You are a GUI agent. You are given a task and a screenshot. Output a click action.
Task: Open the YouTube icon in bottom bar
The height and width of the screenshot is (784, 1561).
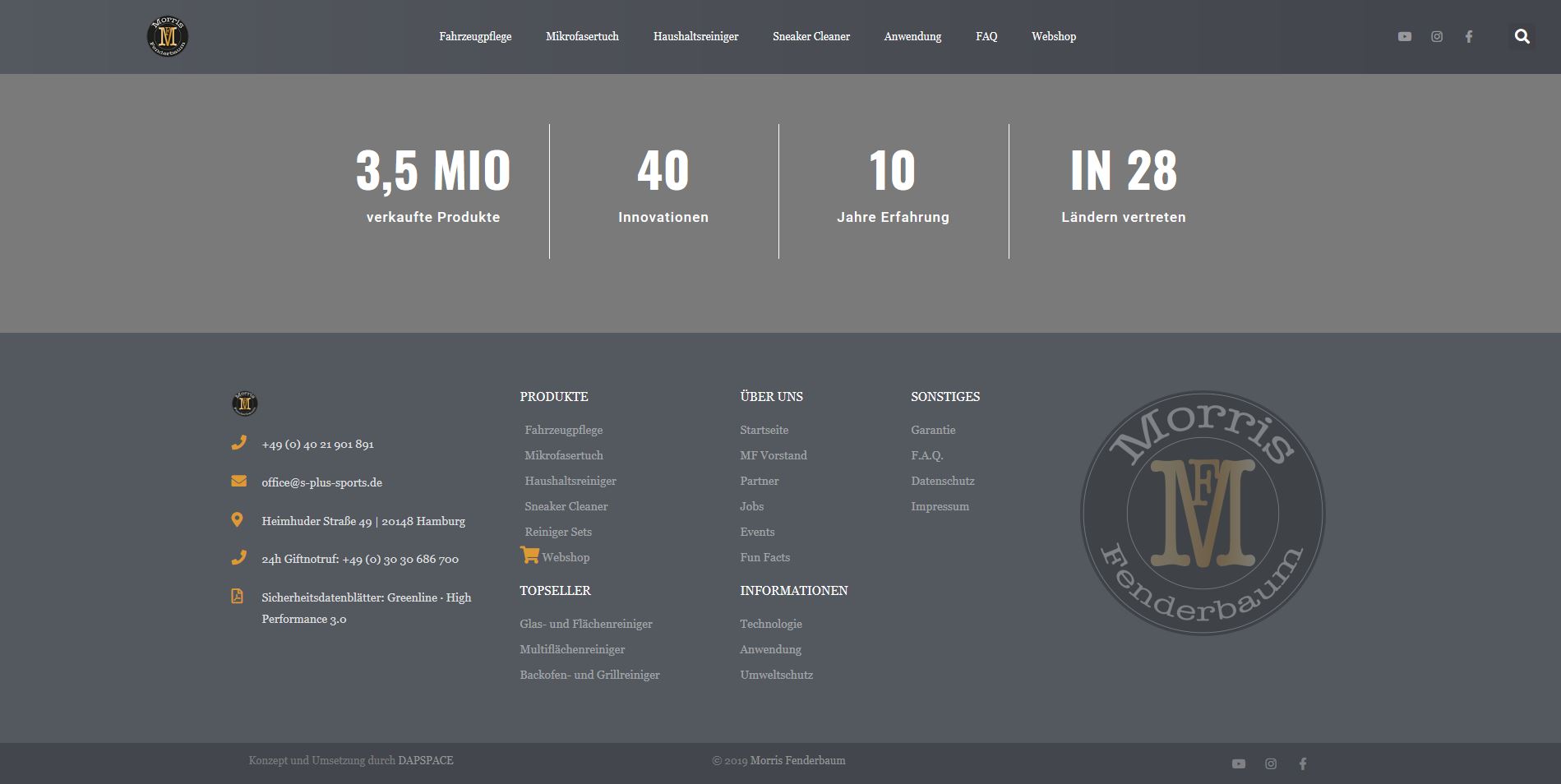click(1238, 763)
